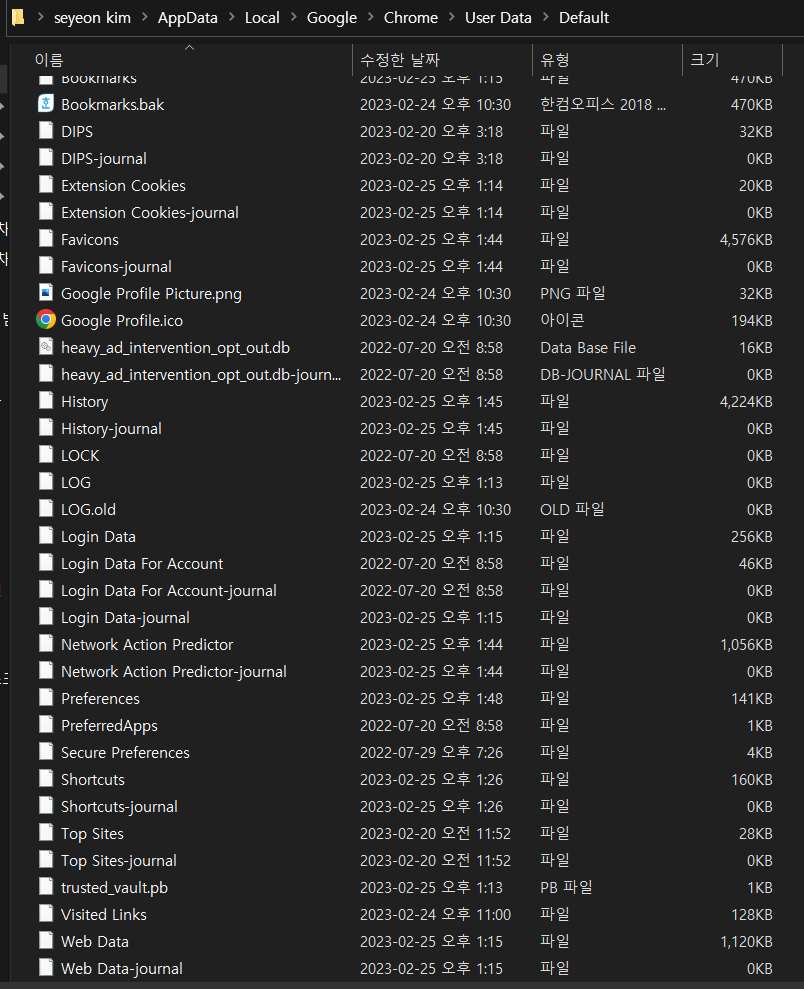Navigate to the Google breadcrumb folder
The height and width of the screenshot is (989, 804).
332,18
